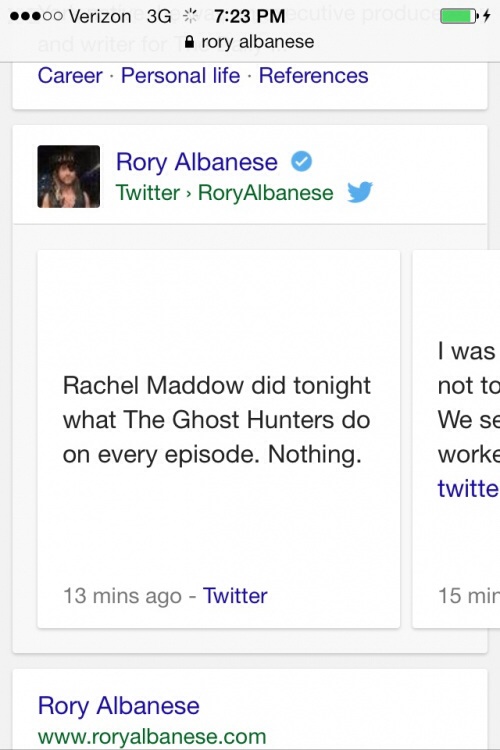Open Rory Albanese profile picture
This screenshot has height=750, width=500.
(x=69, y=176)
